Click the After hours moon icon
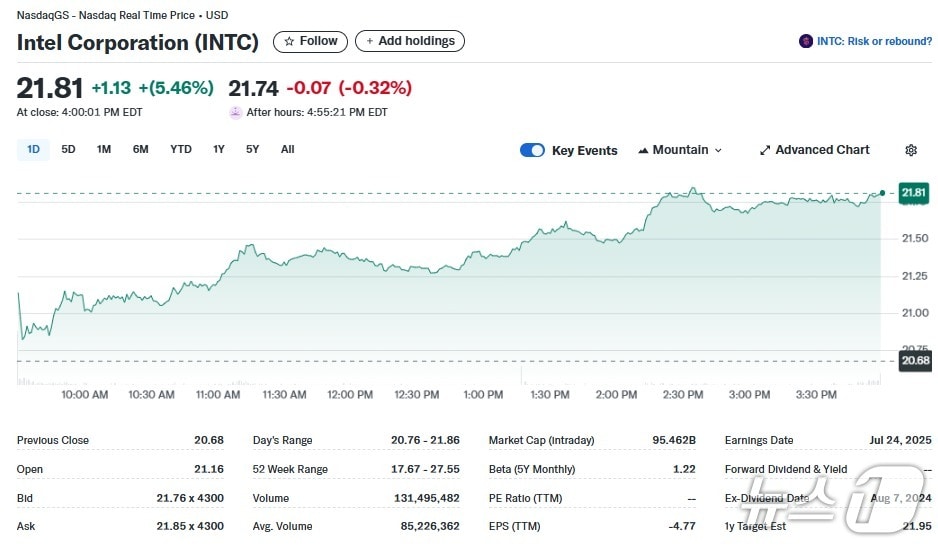Screen dimensions: 938x547 pyautogui.click(x=236, y=112)
